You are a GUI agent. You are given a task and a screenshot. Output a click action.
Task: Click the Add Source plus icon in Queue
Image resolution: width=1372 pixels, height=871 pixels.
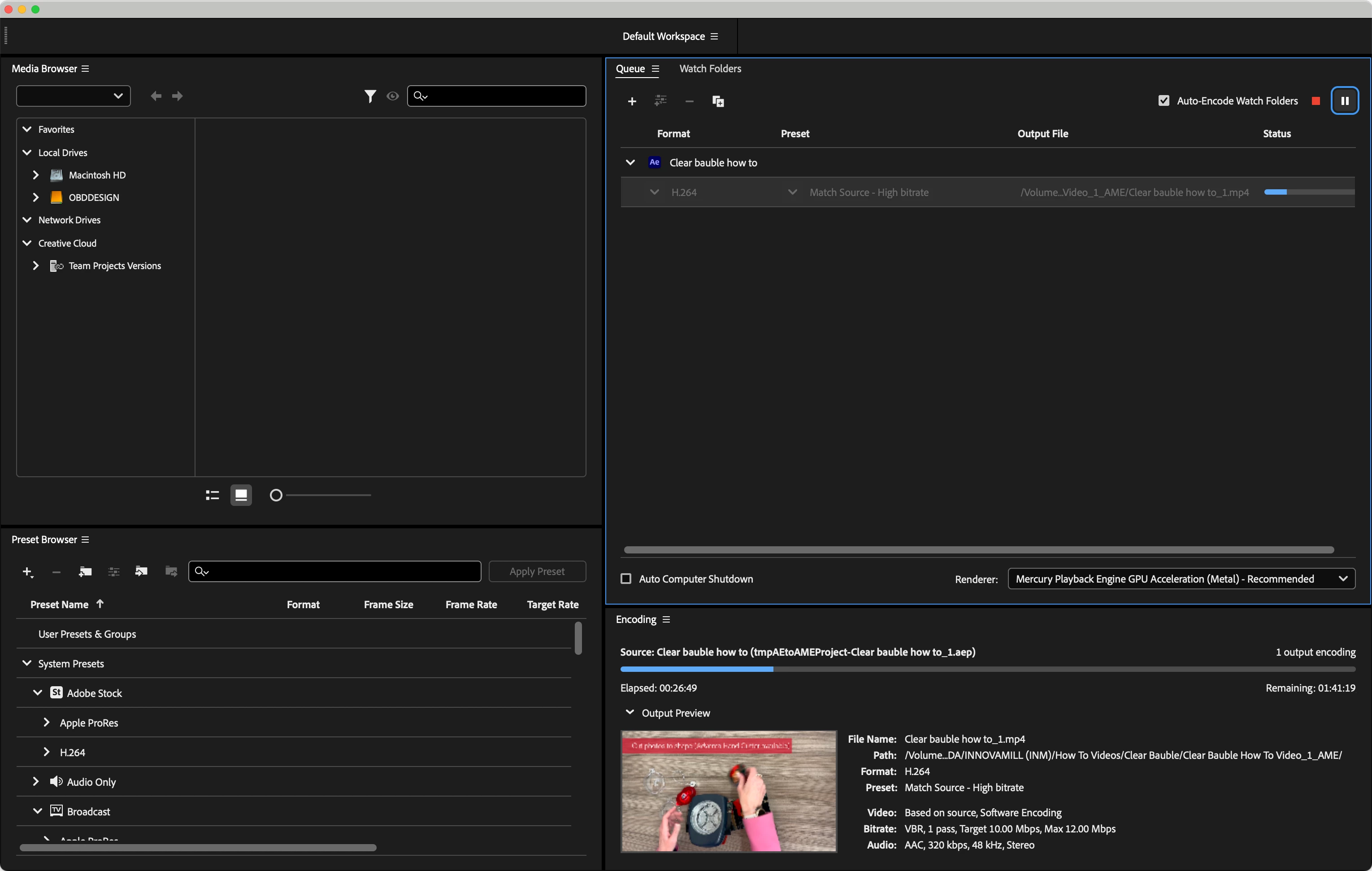(631, 101)
